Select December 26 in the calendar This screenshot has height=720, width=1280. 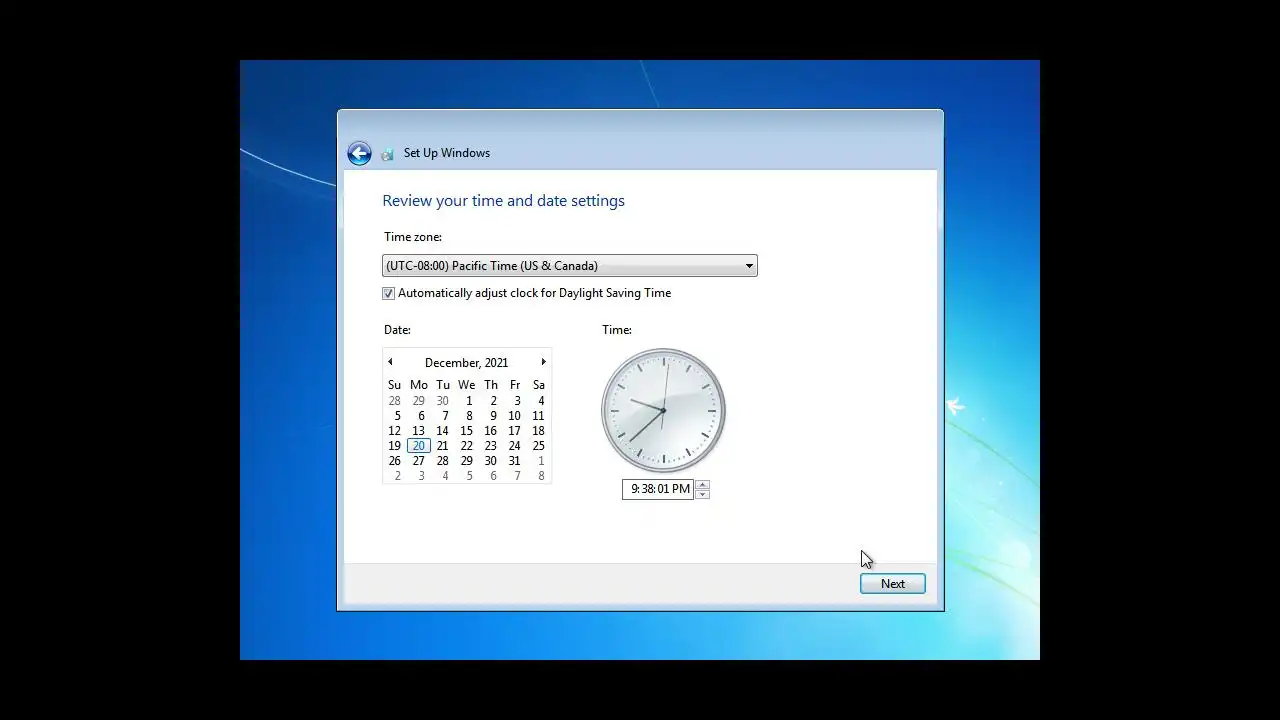click(395, 461)
